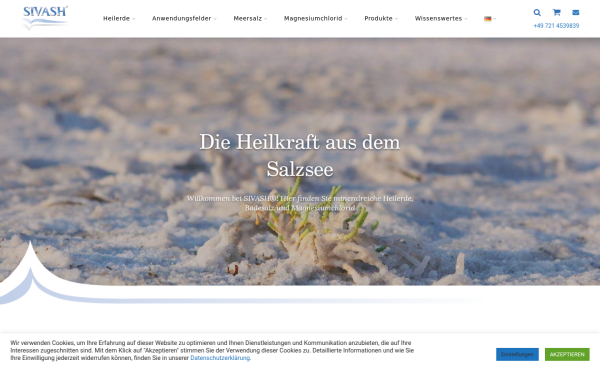
Task: Open the Datenschutzerklärung link
Action: pyautogui.click(x=220, y=358)
